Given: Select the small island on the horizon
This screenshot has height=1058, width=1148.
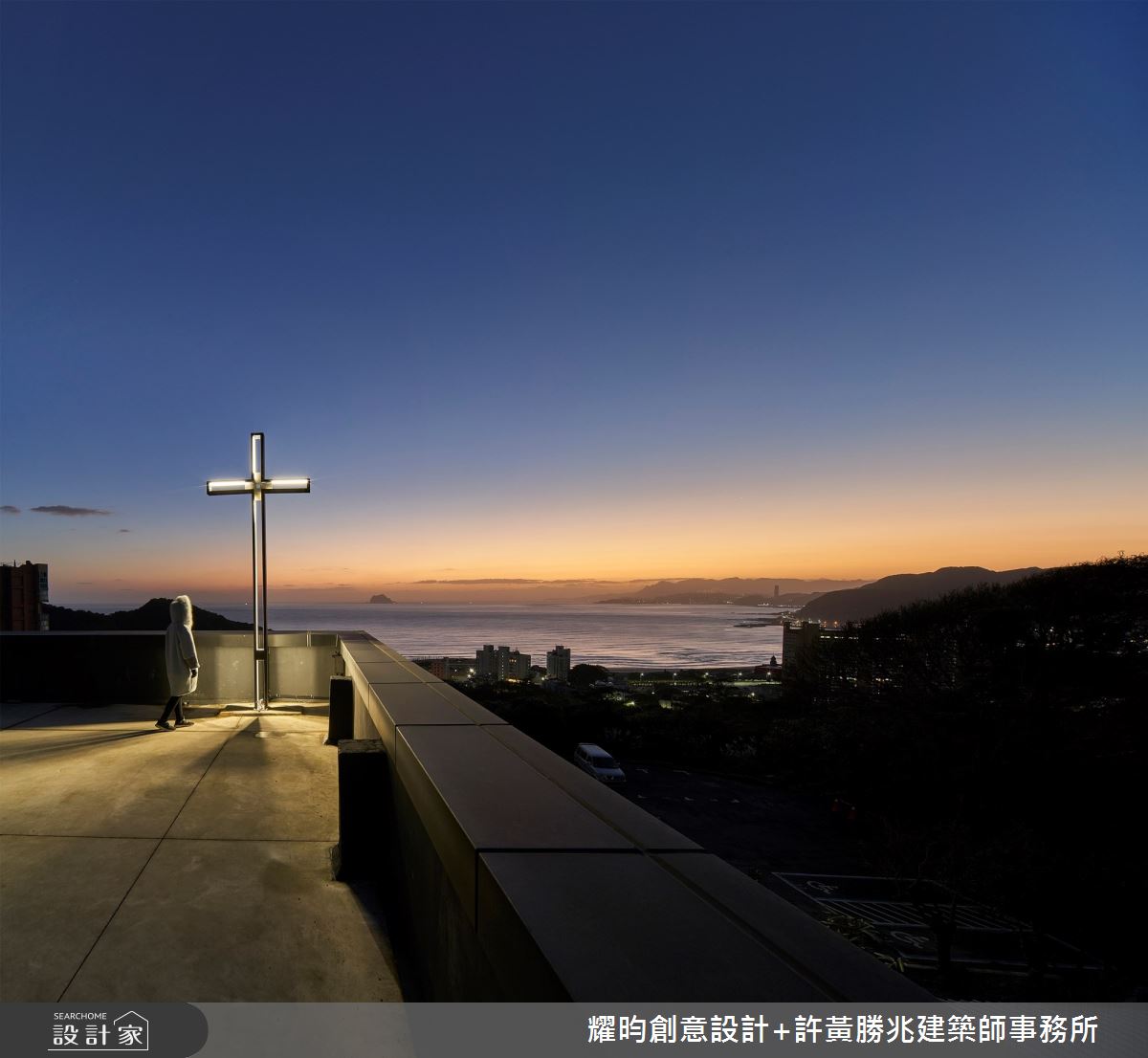Looking at the screenshot, I should click(x=382, y=599).
